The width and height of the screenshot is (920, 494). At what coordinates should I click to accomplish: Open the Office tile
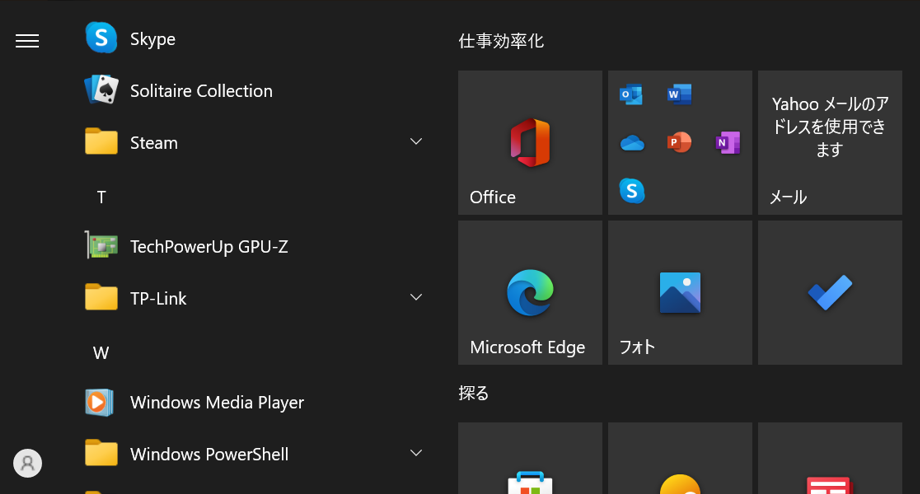[530, 143]
